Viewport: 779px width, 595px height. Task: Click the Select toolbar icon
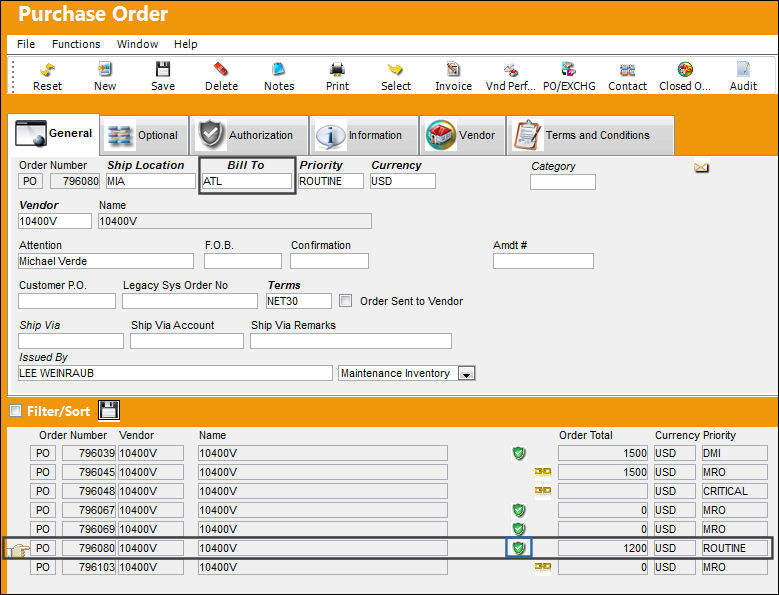(x=395, y=70)
